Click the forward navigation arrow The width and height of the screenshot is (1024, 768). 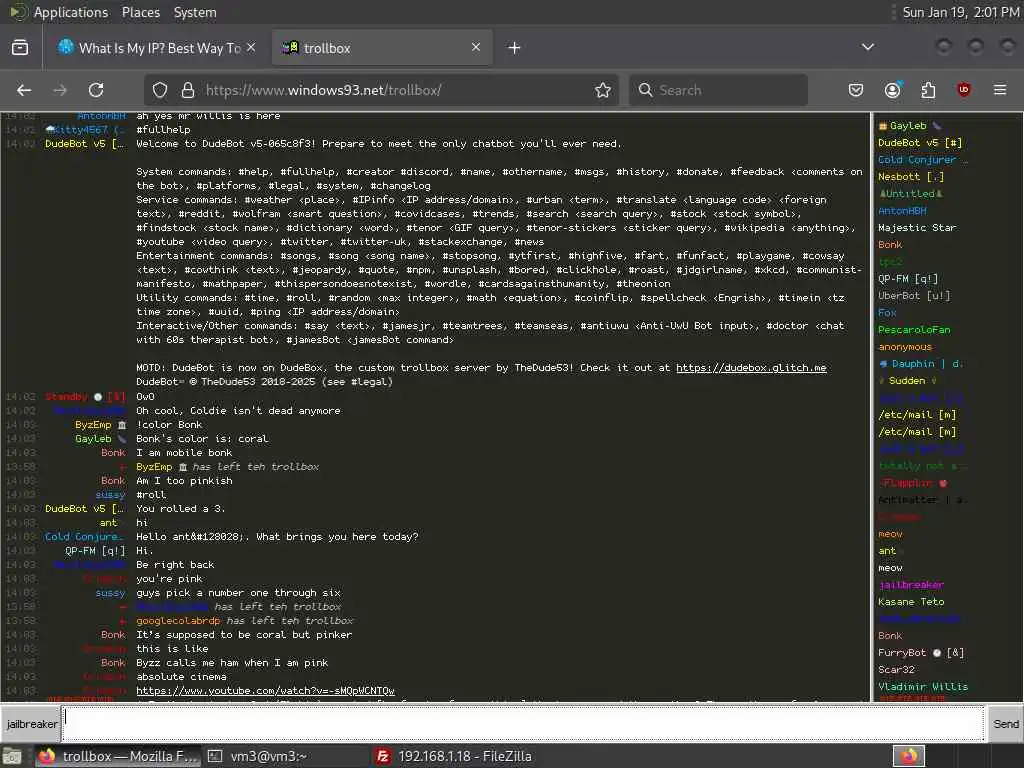[60, 90]
